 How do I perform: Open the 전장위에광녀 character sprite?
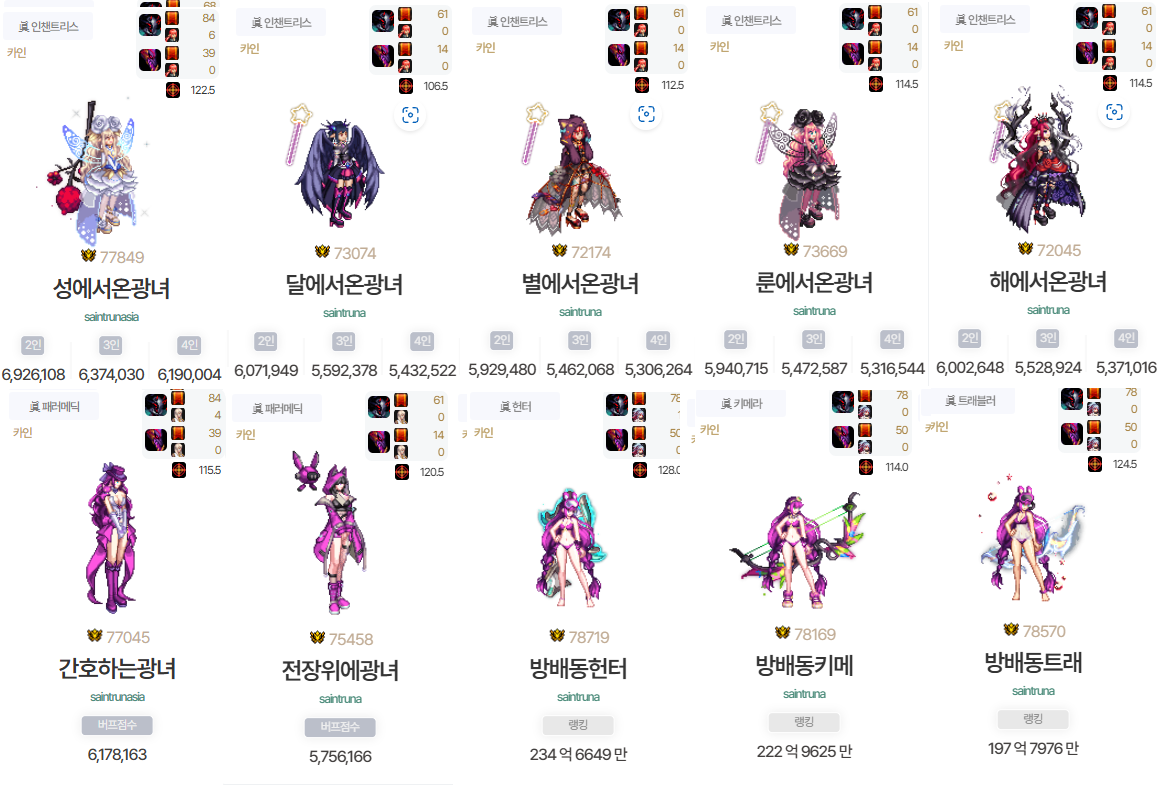[331, 531]
